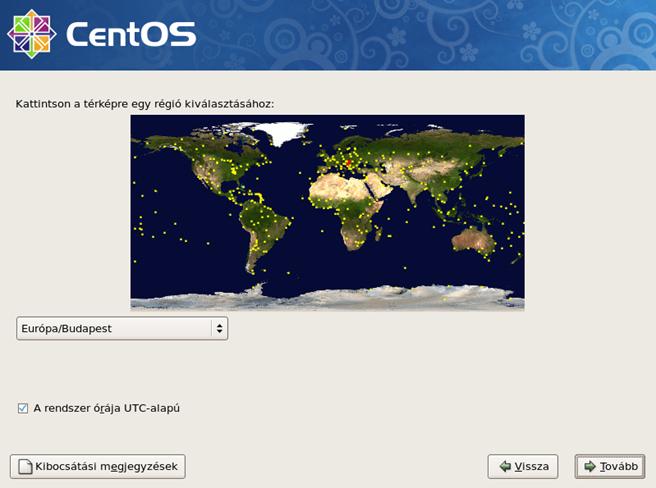The height and width of the screenshot is (488, 656).
Task: Click the document icon on release notes button
Action: pos(23,466)
